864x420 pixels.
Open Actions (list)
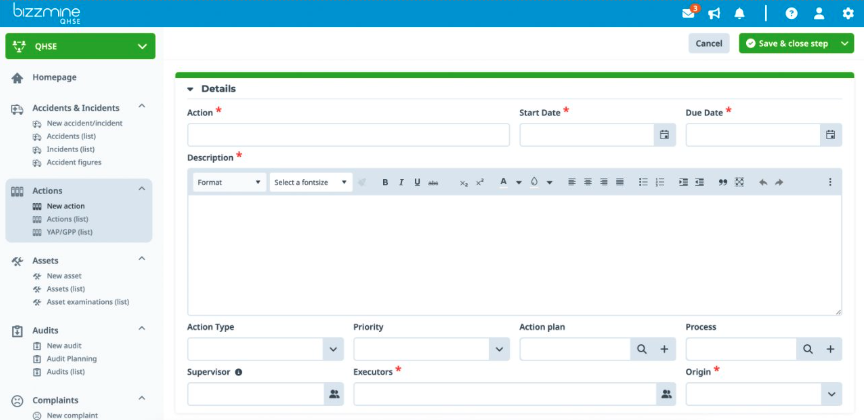pos(67,219)
